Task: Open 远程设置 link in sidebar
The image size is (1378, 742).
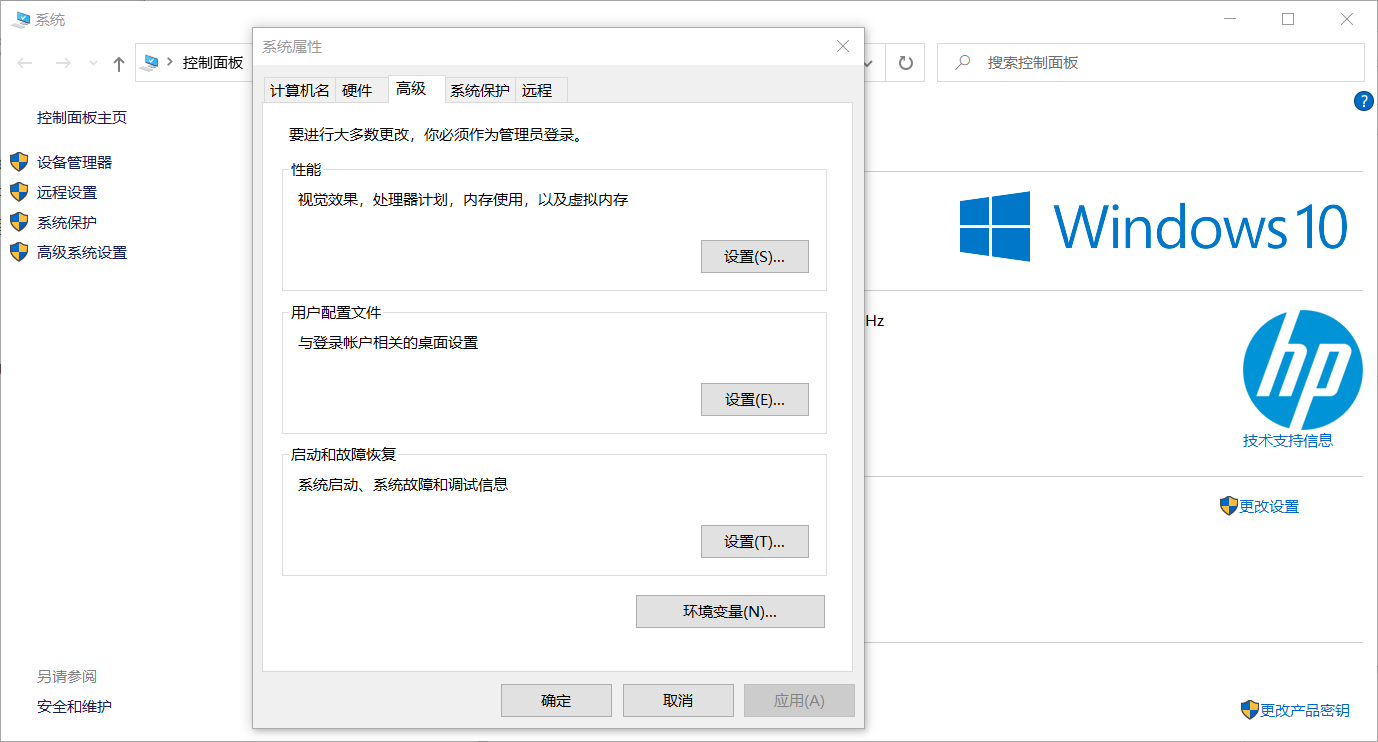Action: click(x=67, y=192)
